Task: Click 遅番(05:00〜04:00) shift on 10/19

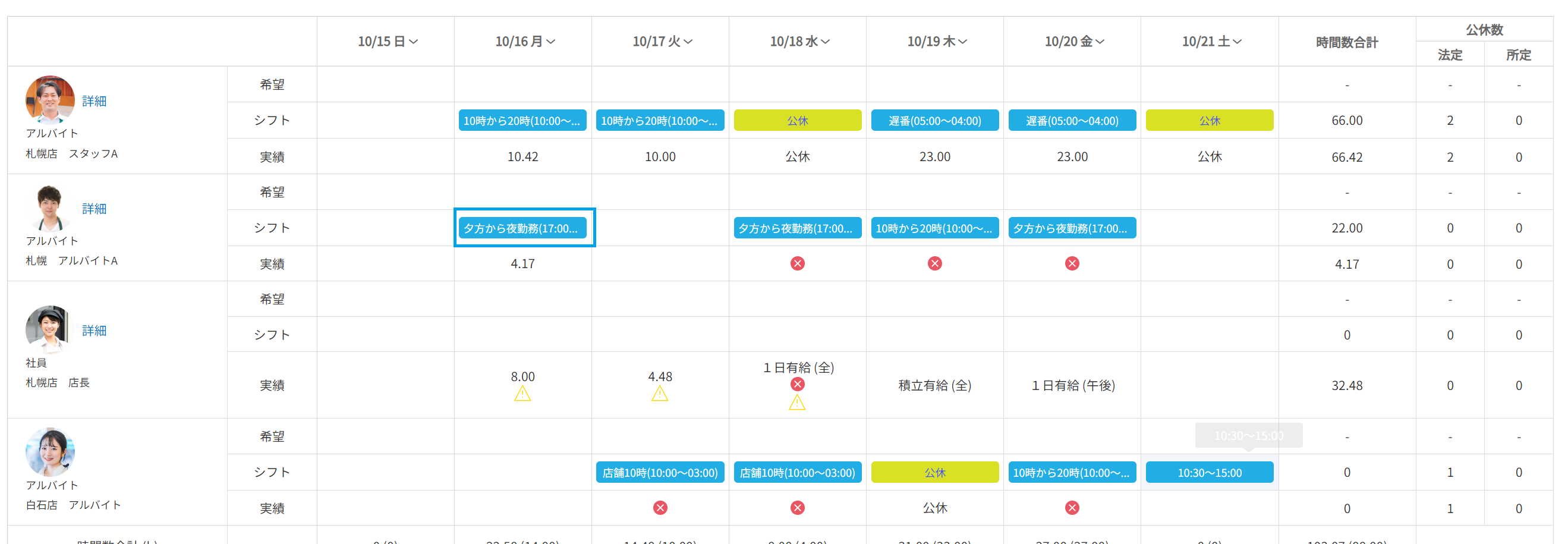Action: [934, 121]
